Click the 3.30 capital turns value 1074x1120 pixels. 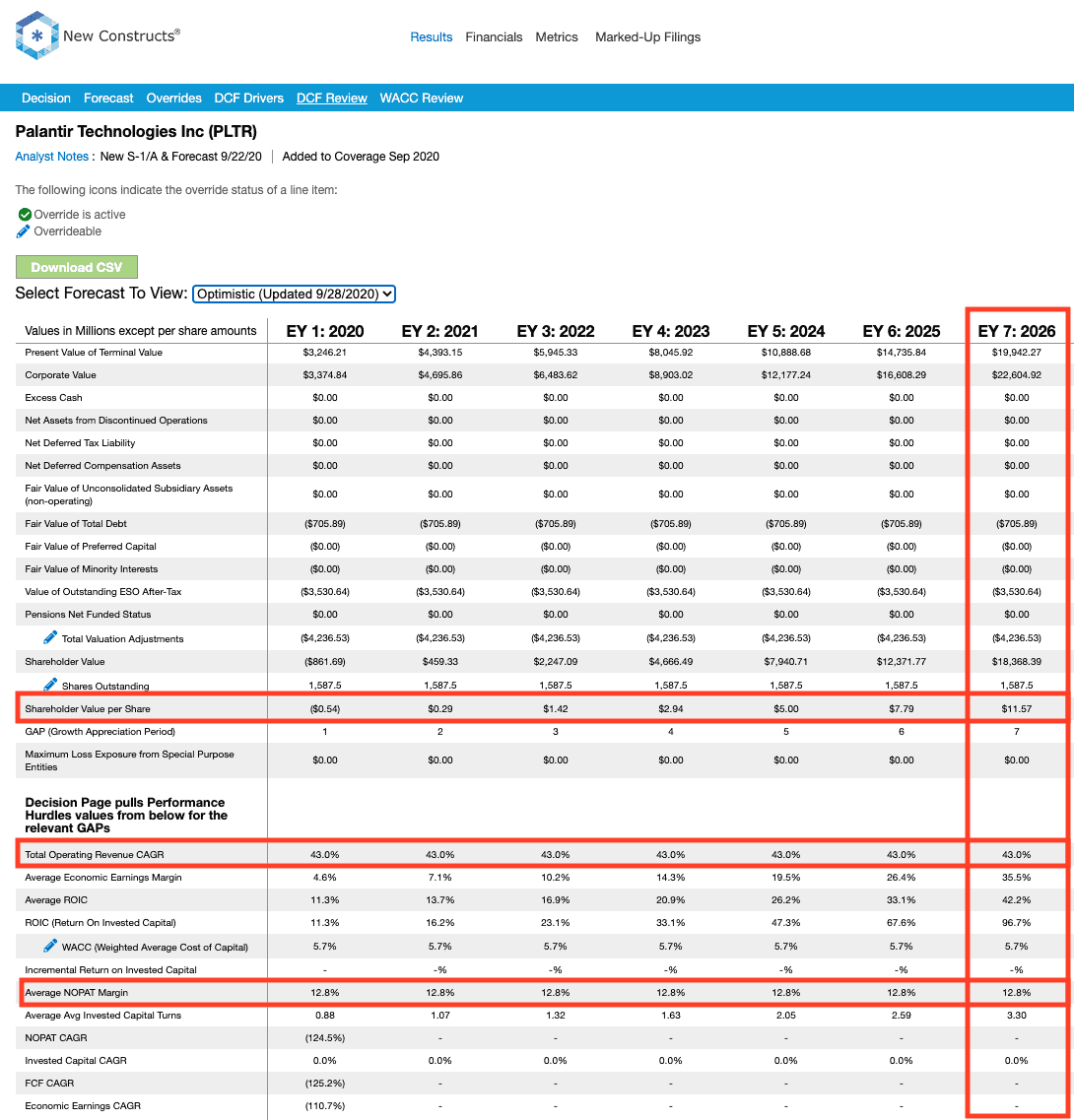[1017, 1015]
